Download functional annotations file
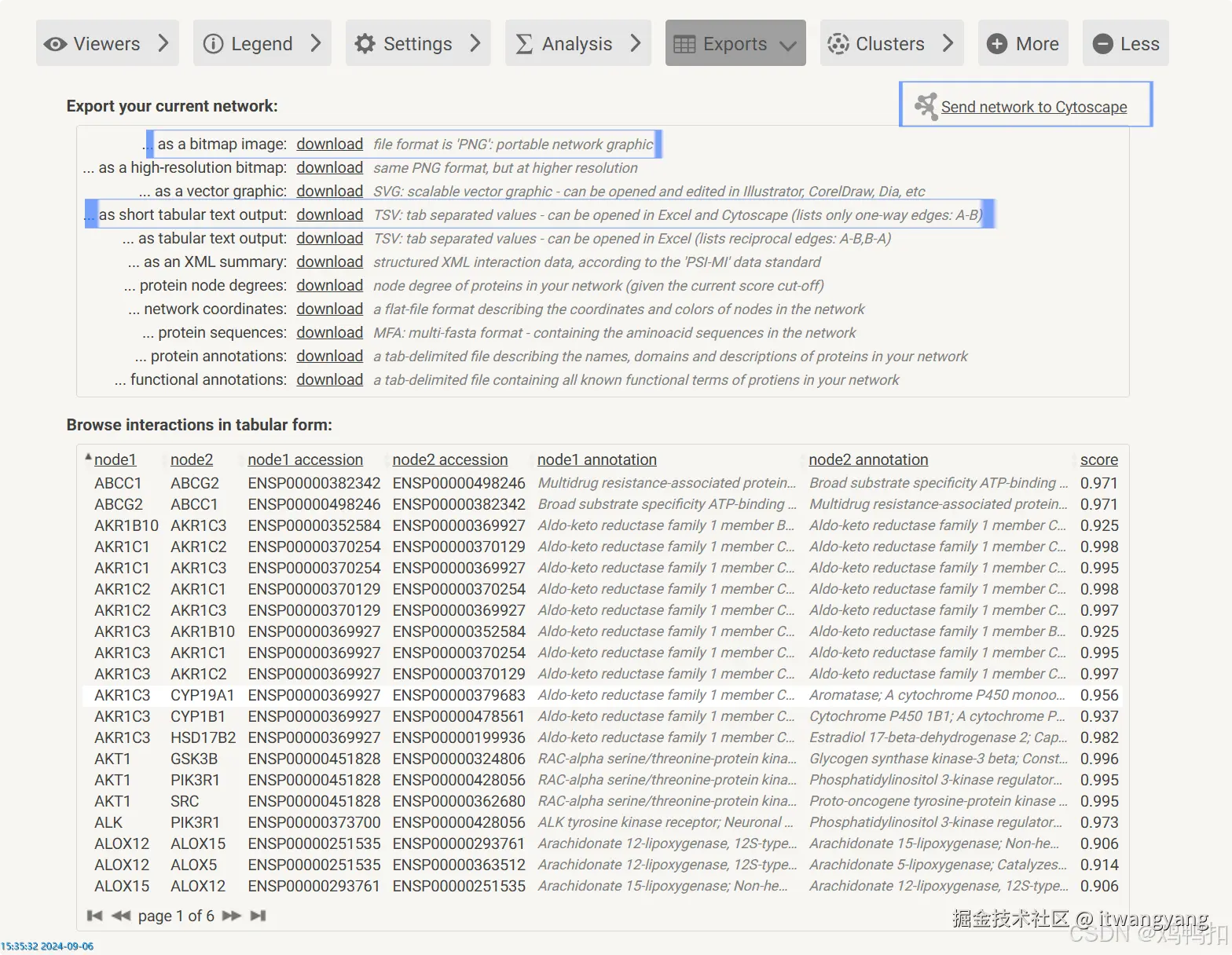The height and width of the screenshot is (955, 1232). point(330,379)
